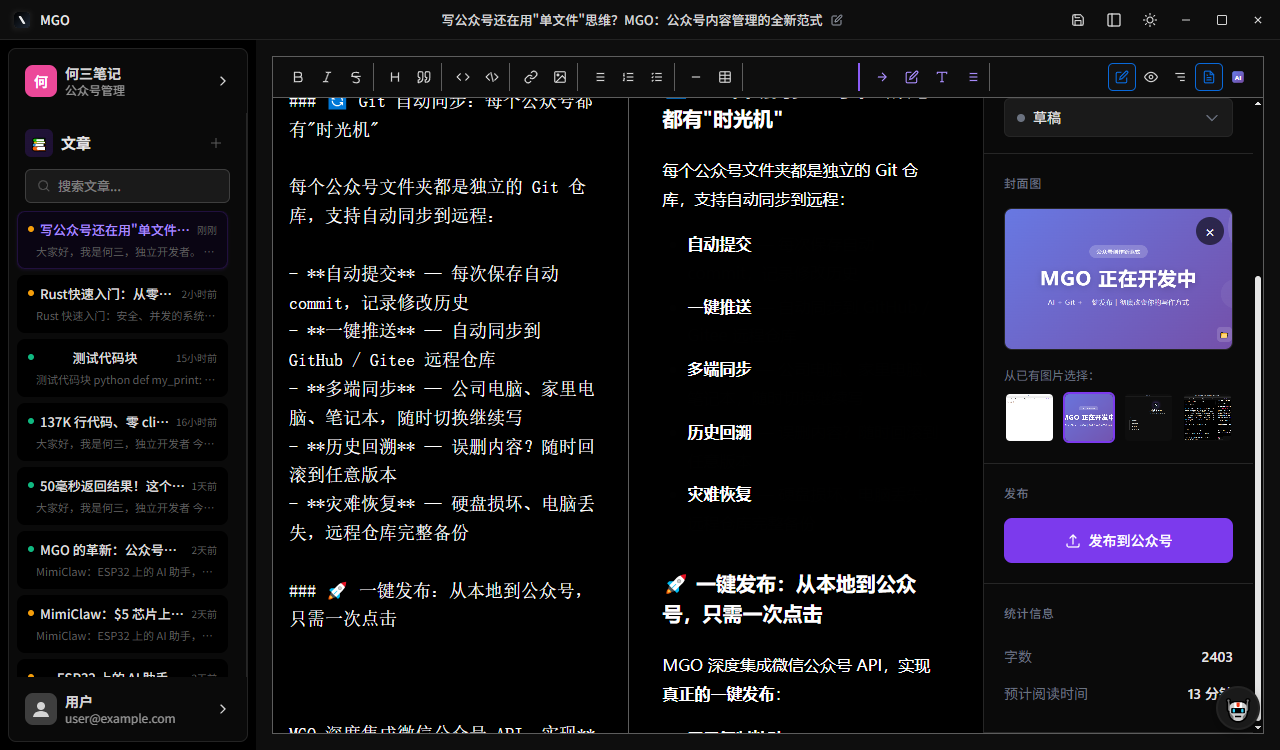Insert a blockquote
Image resolution: width=1280 pixels, height=750 pixels.
[x=423, y=76]
